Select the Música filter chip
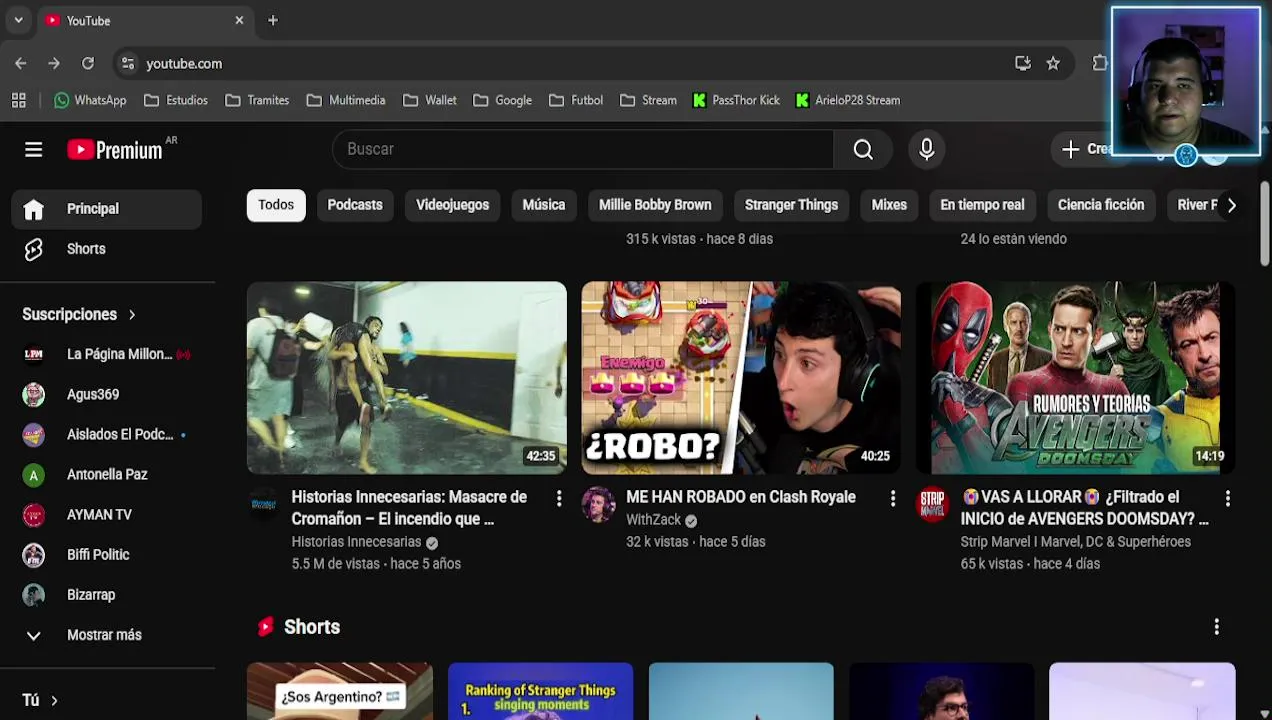This screenshot has height=720, width=1272. (544, 205)
